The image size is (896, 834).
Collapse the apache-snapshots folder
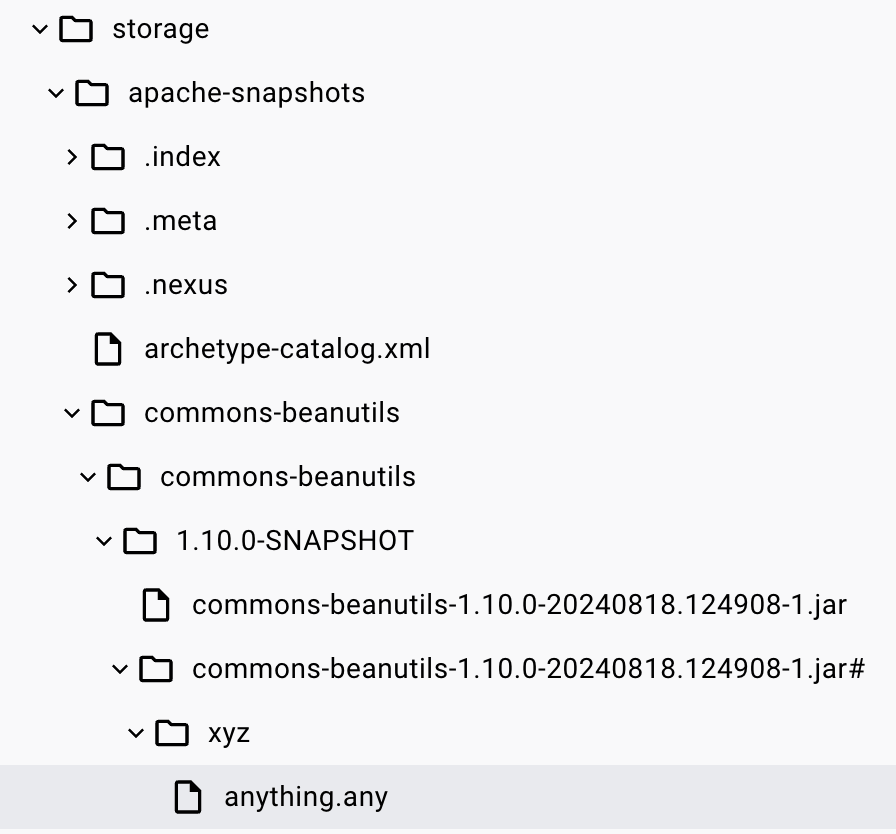coord(56,92)
